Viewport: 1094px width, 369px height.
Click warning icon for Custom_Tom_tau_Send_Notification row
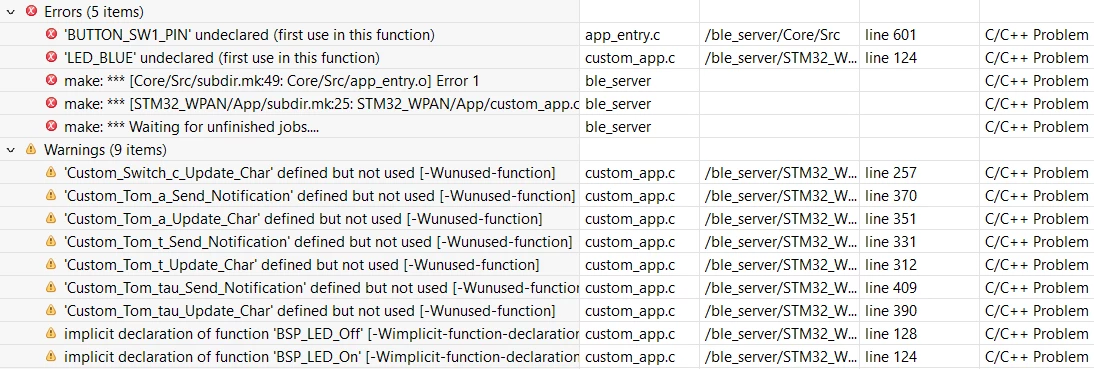click(x=50, y=287)
